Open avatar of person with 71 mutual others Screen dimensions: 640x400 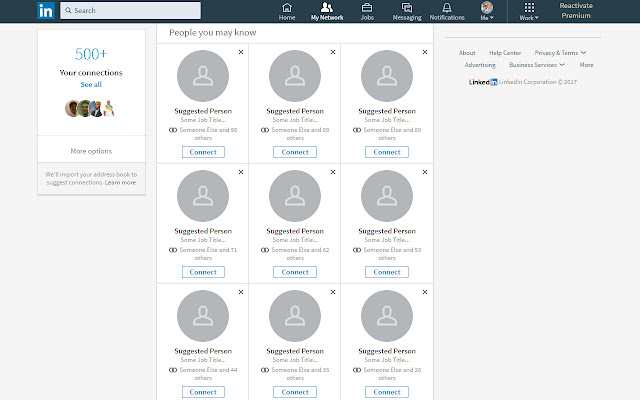(x=203, y=196)
